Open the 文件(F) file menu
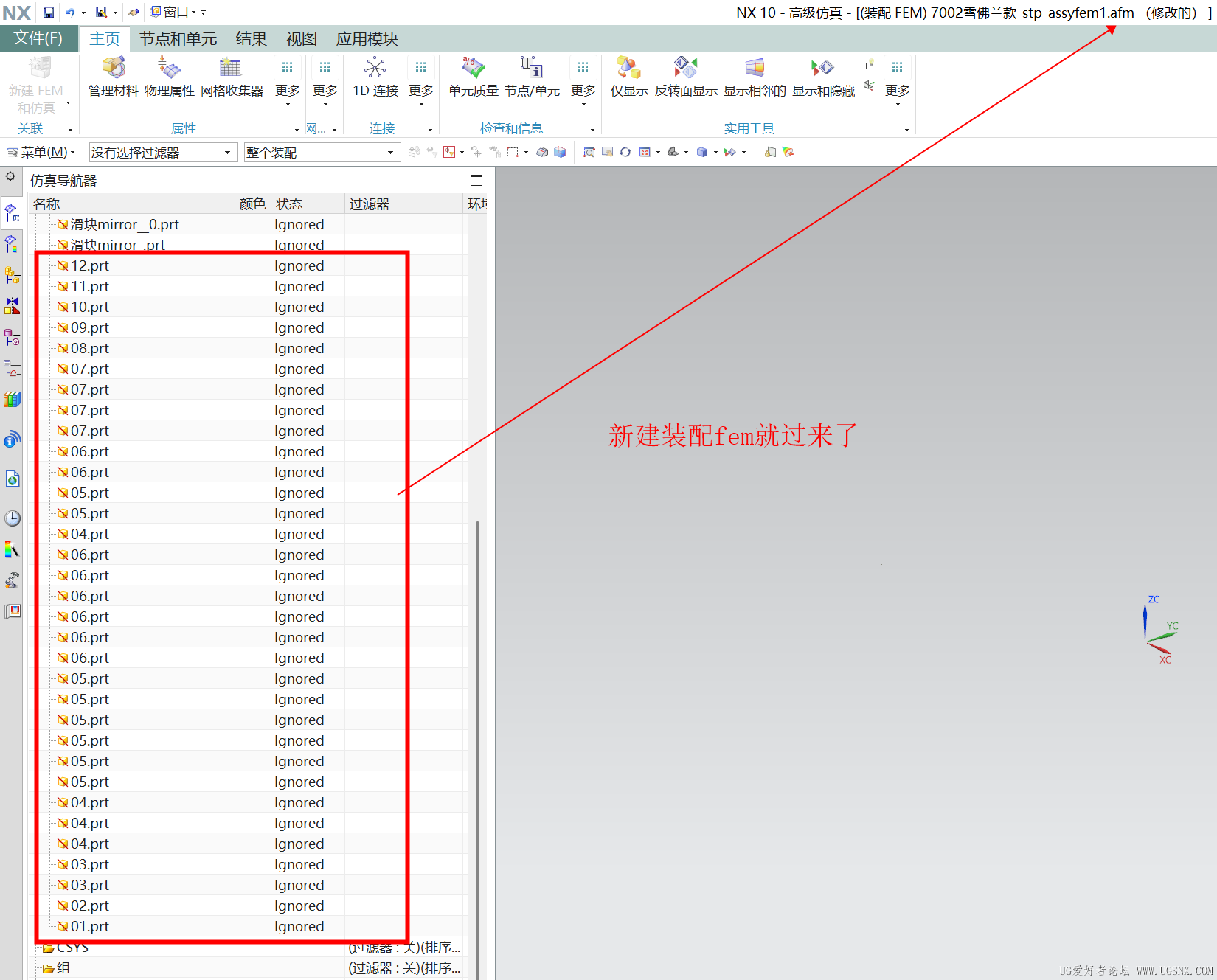 (x=38, y=38)
